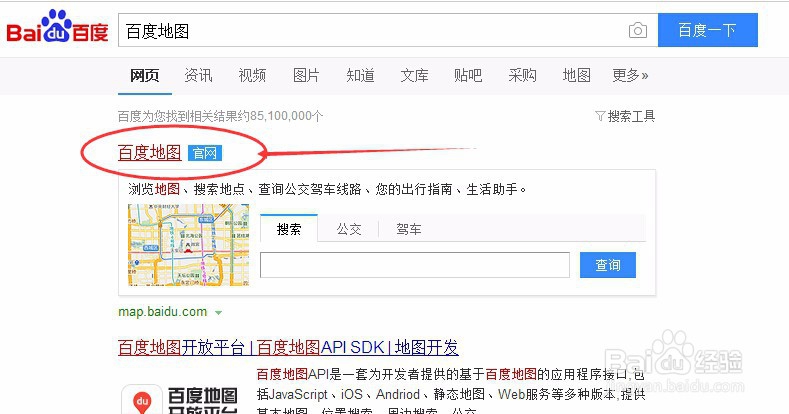Switch to the 资讯 tab

pyautogui.click(x=198, y=75)
